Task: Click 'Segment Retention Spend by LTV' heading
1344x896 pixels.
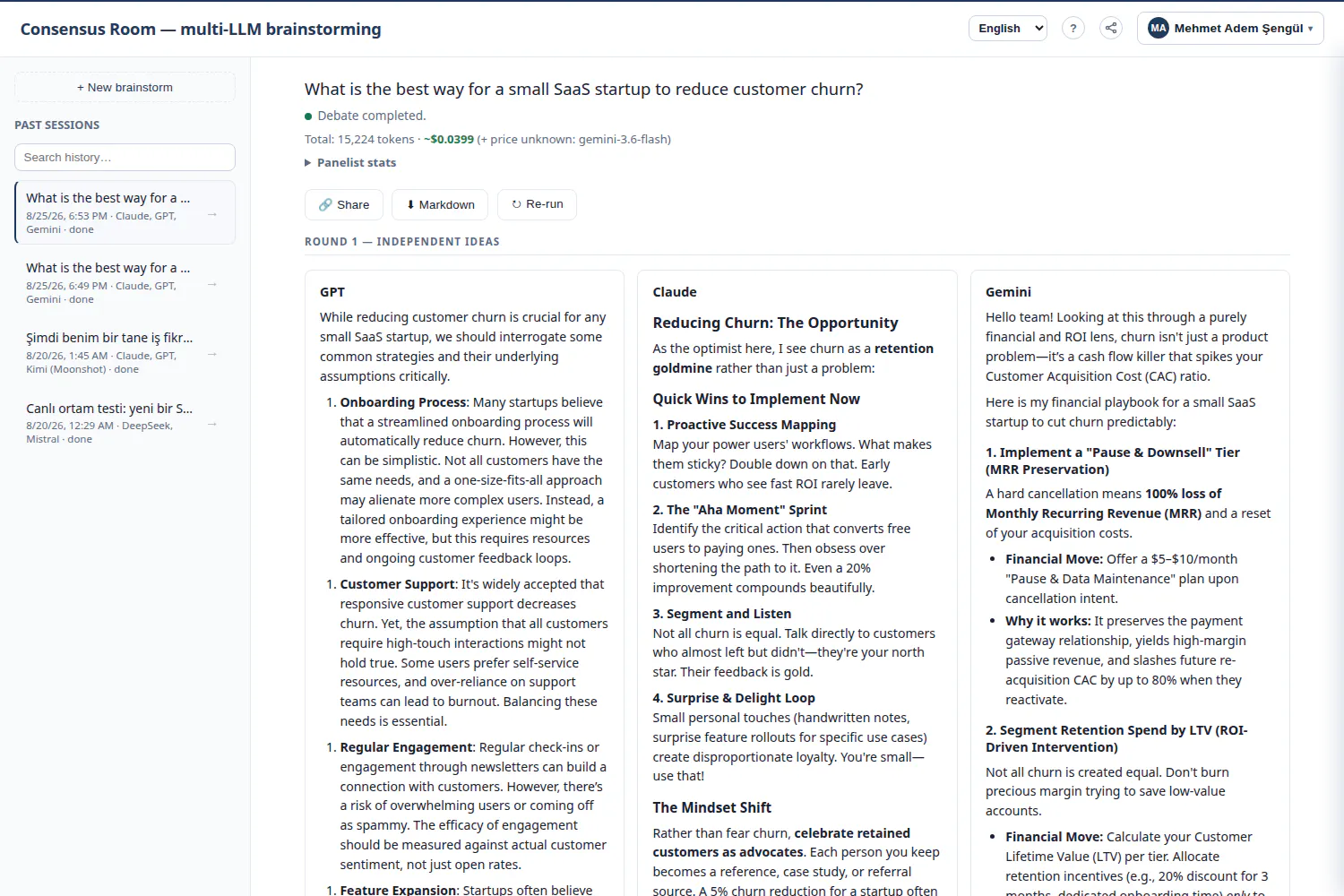Action: tap(1116, 738)
